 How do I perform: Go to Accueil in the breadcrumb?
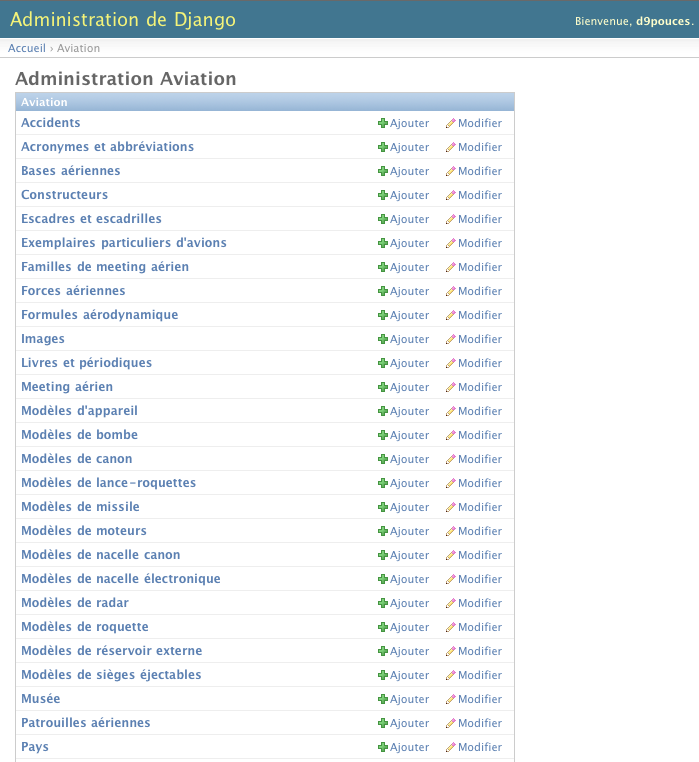[x=27, y=48]
